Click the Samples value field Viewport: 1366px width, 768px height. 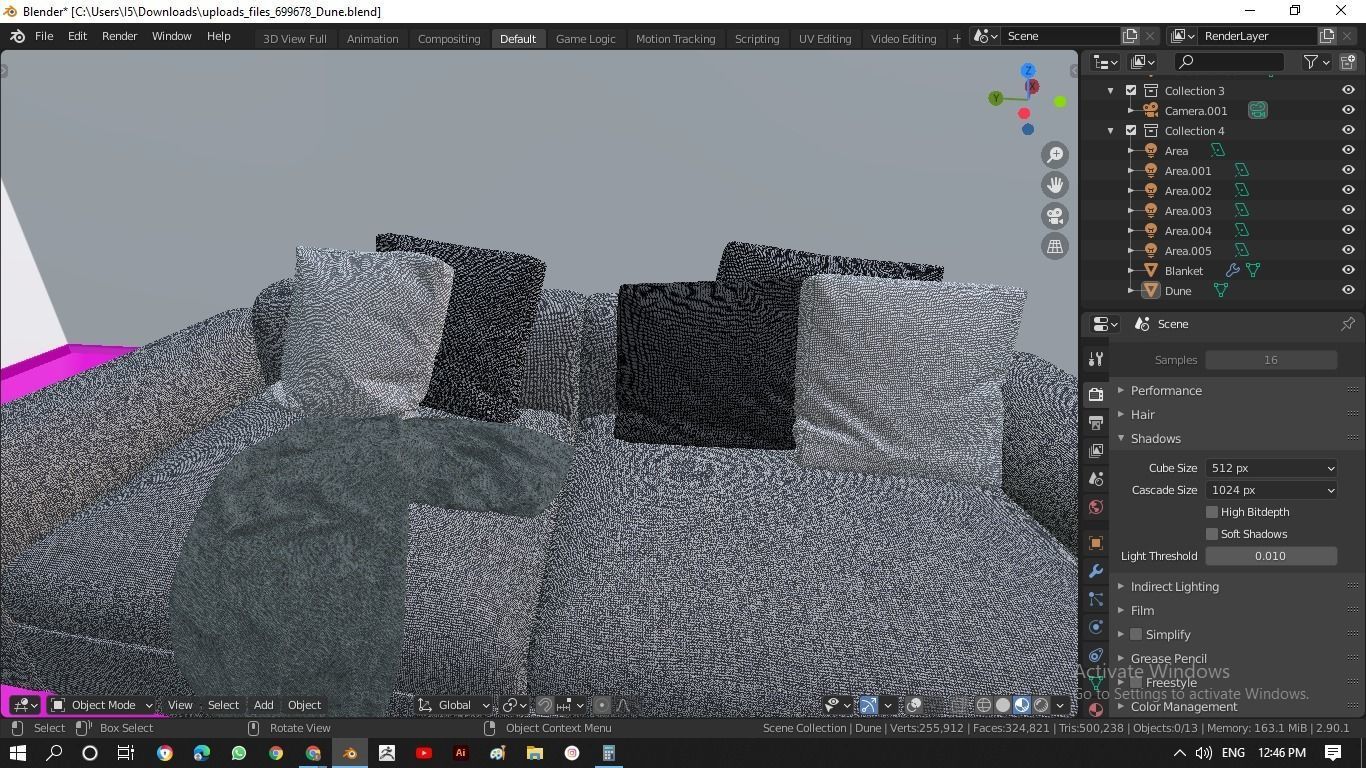click(x=1271, y=360)
